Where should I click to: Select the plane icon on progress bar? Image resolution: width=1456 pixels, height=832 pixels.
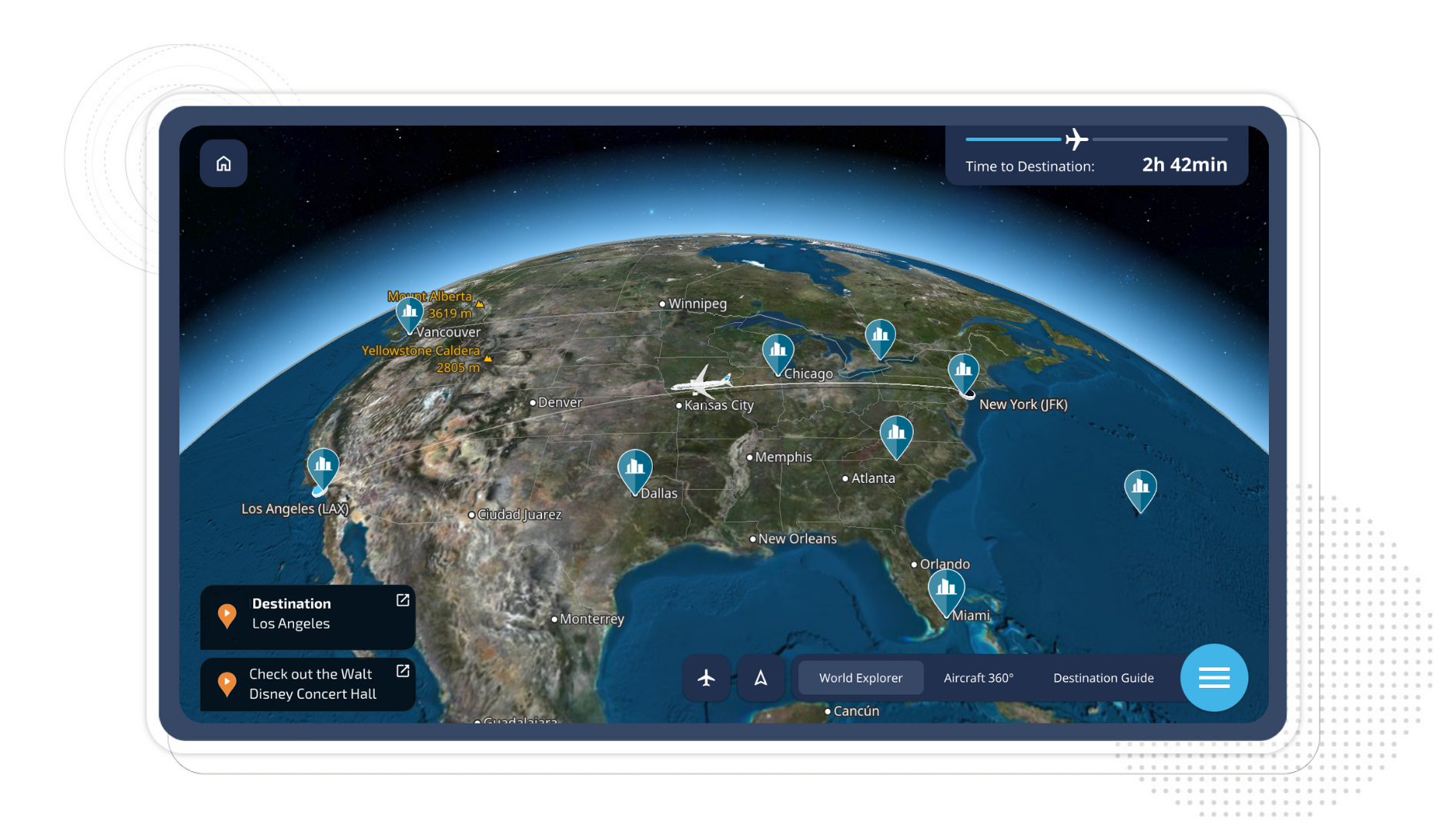(1076, 139)
